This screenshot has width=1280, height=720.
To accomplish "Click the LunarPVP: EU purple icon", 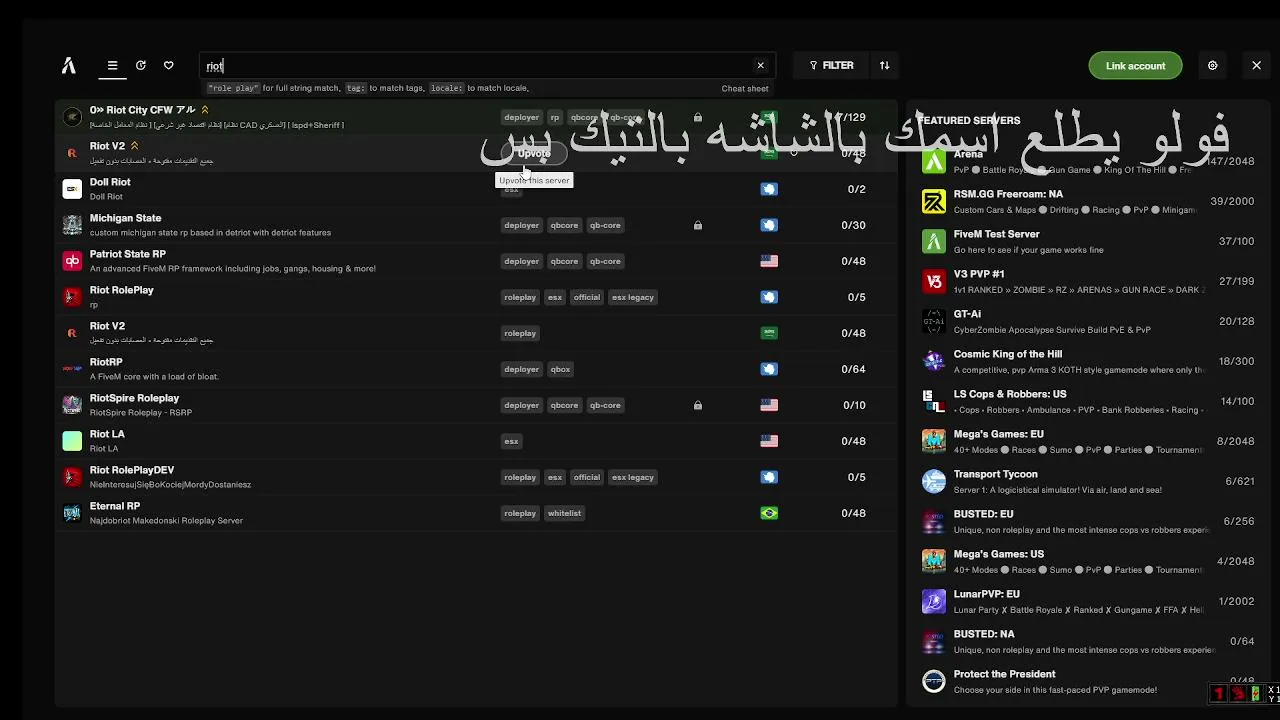I will 933,602.
